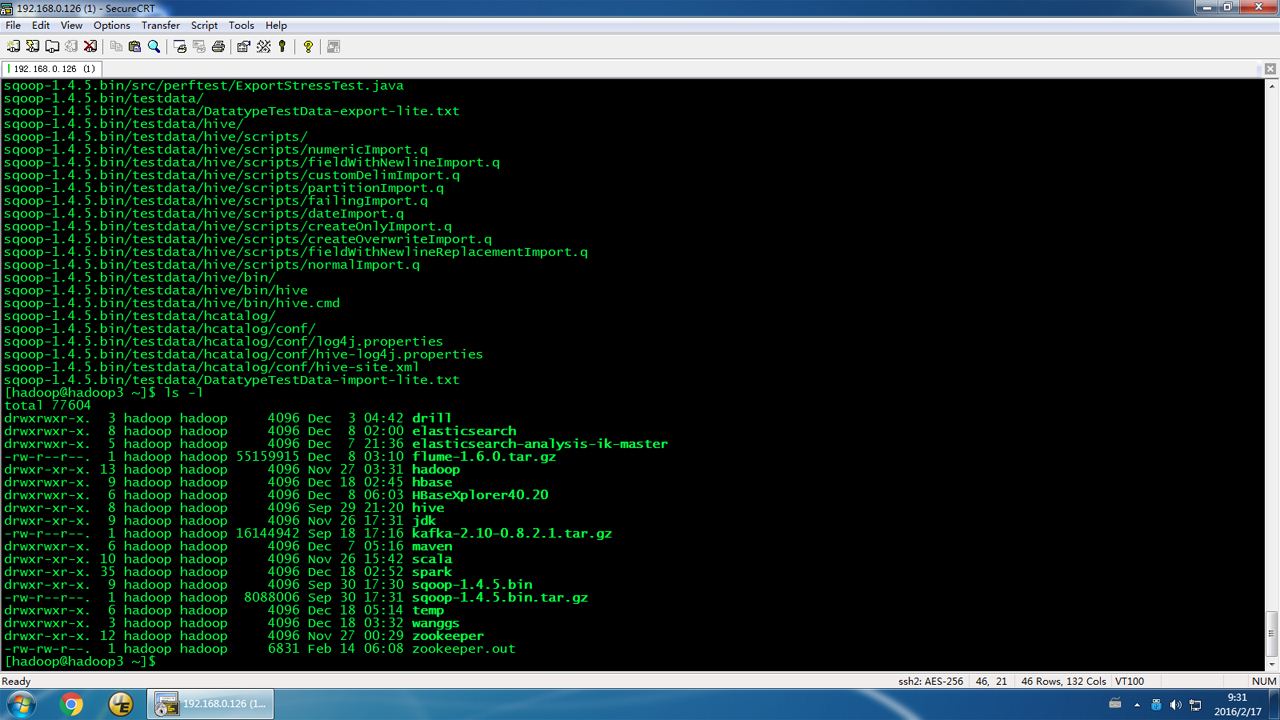Click the 'kafka-2.10-0.8.2.1.tar.gz' file name
Image resolution: width=1280 pixels, height=720 pixels.
(x=512, y=534)
